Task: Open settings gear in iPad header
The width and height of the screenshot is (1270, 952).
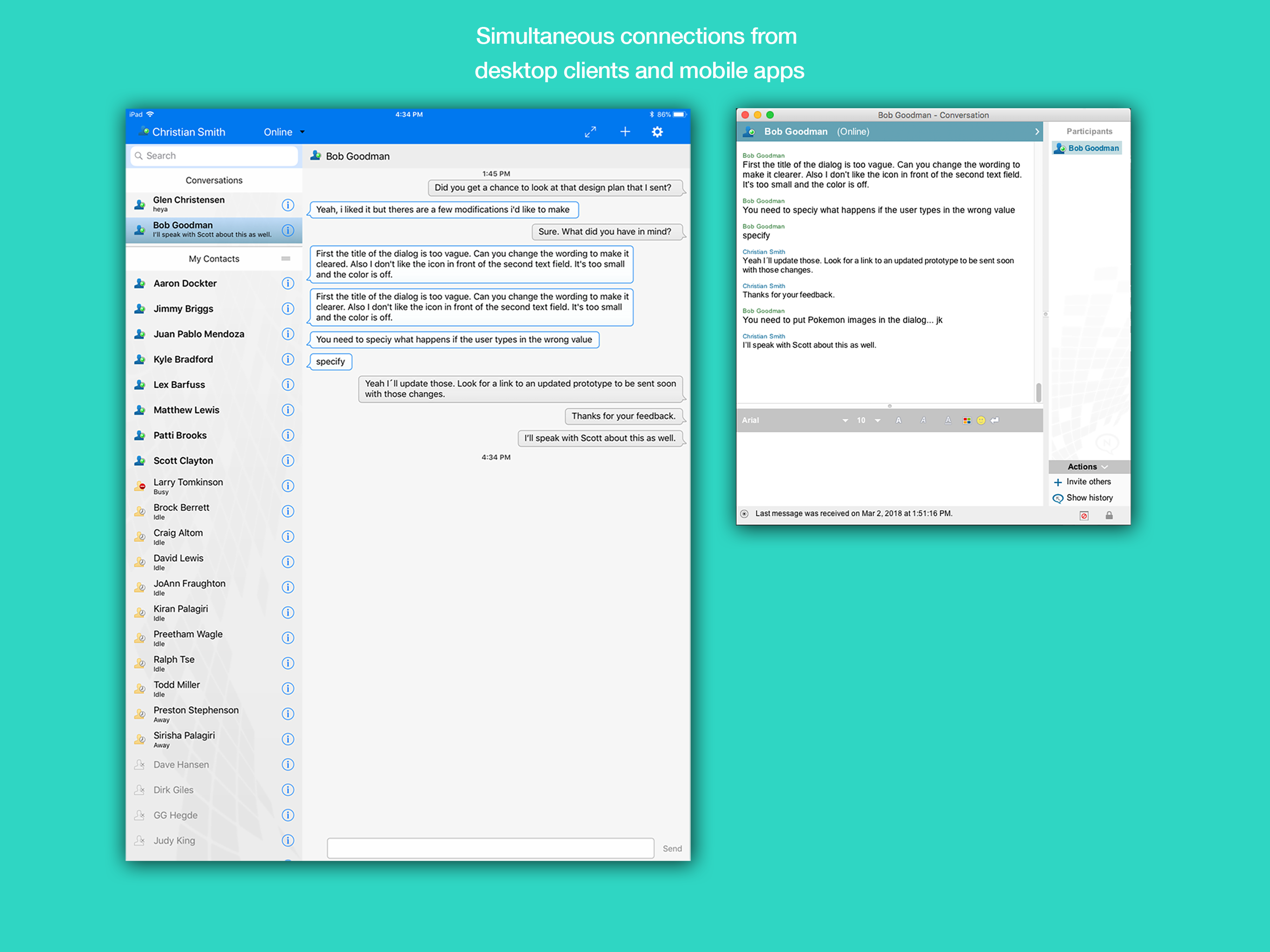Action: click(x=657, y=132)
